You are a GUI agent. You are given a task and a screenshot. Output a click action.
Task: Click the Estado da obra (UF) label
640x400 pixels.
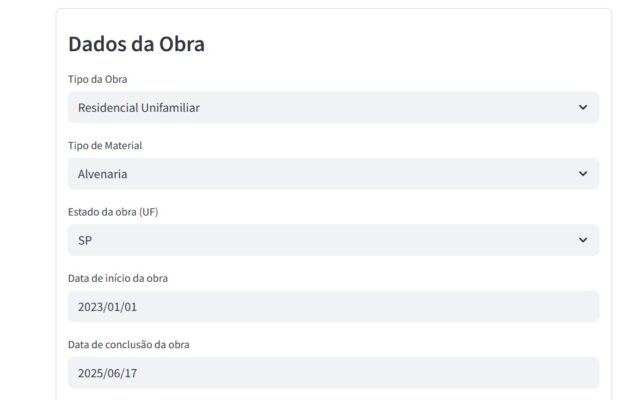(113, 212)
